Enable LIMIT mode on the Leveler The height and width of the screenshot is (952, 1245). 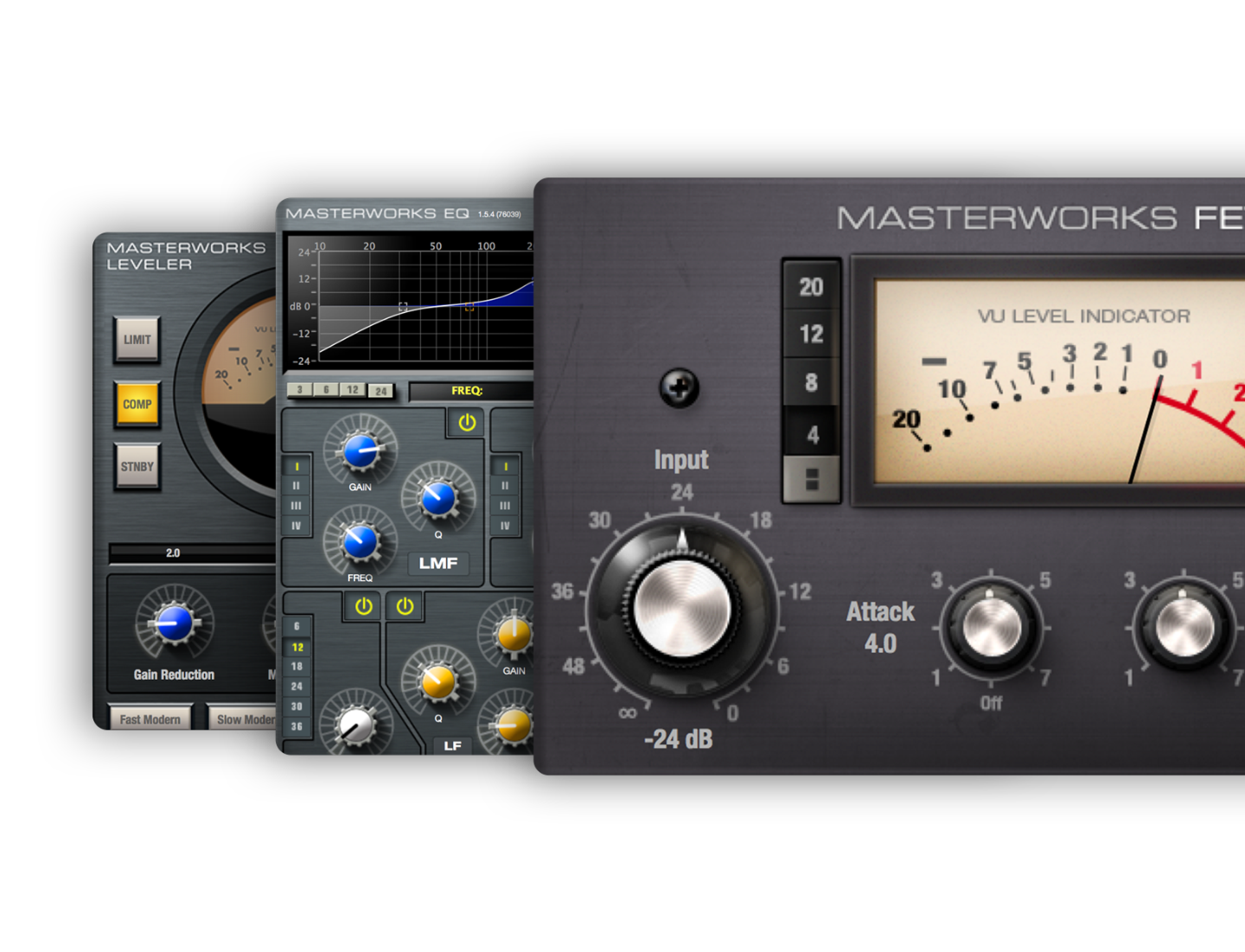click(137, 340)
